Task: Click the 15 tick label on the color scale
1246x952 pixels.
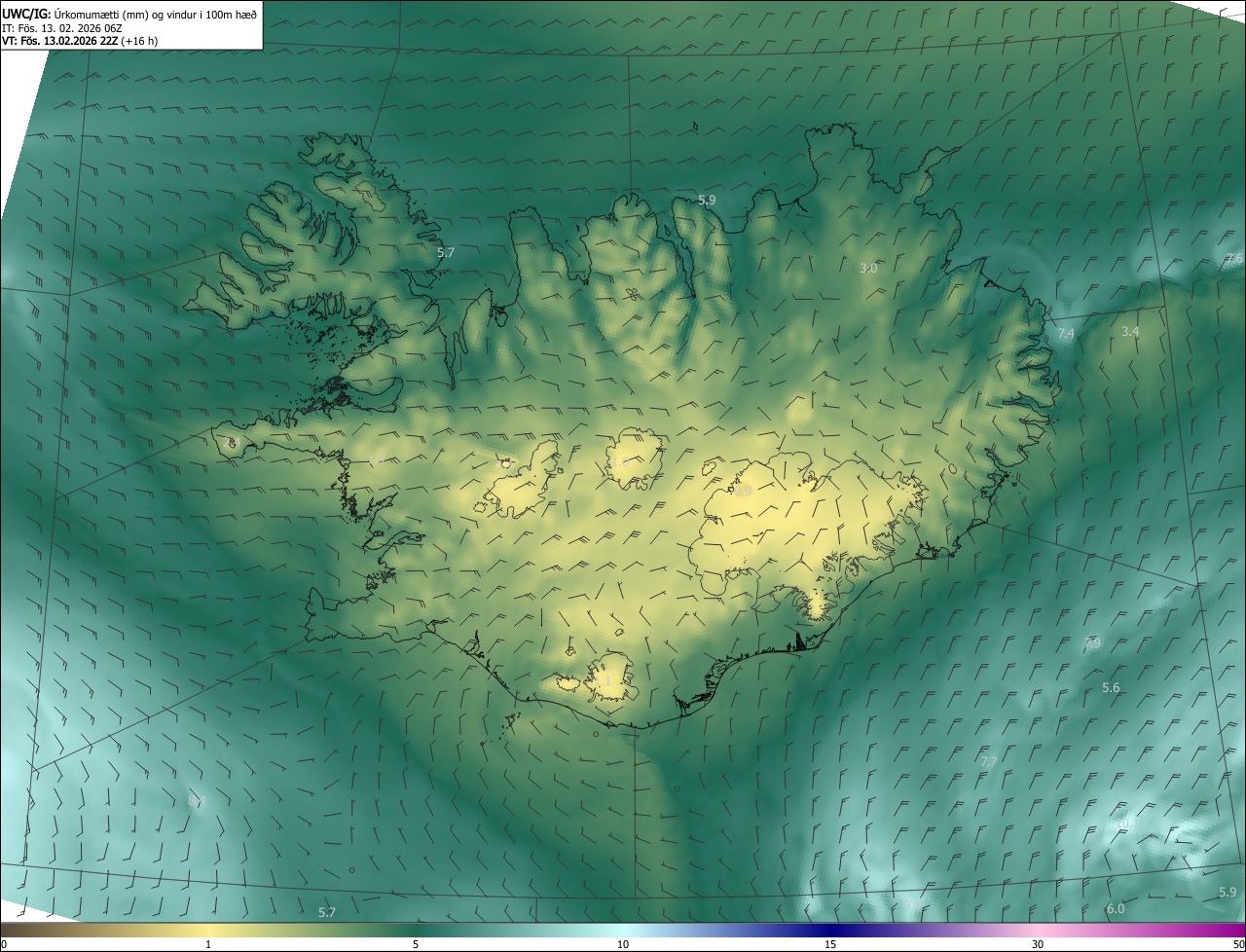Action: [x=830, y=944]
